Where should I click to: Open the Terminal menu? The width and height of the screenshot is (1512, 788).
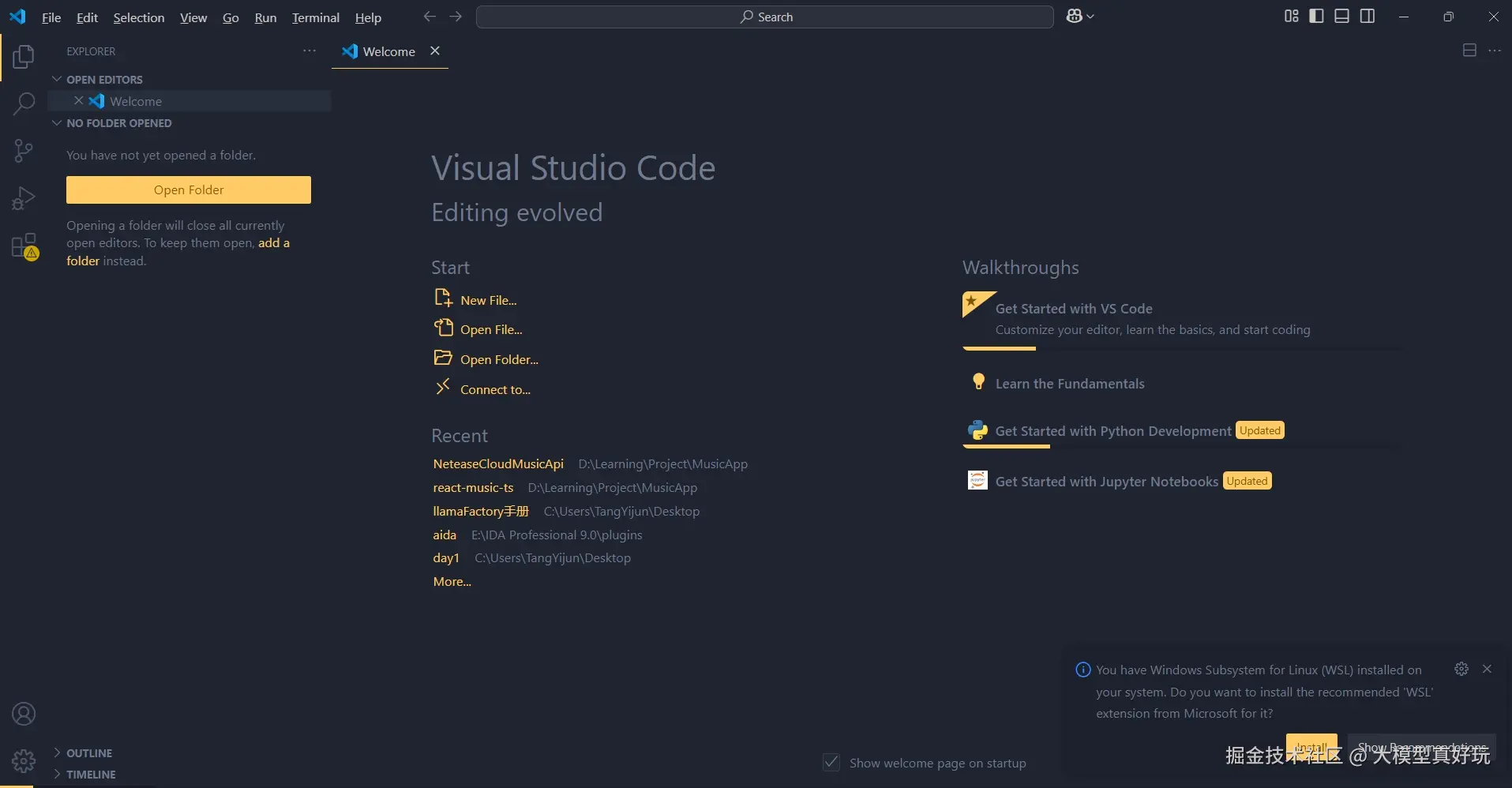tap(315, 17)
